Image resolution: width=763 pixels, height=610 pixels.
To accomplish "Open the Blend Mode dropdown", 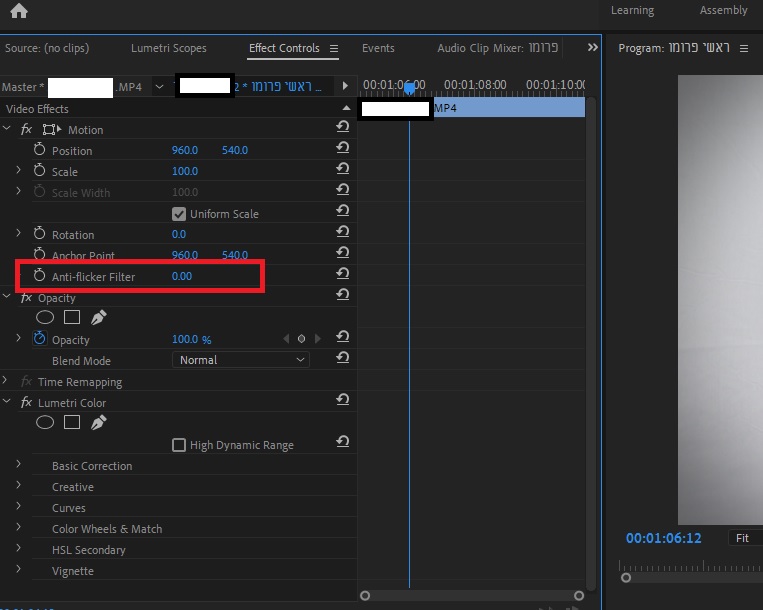I will (x=240, y=360).
